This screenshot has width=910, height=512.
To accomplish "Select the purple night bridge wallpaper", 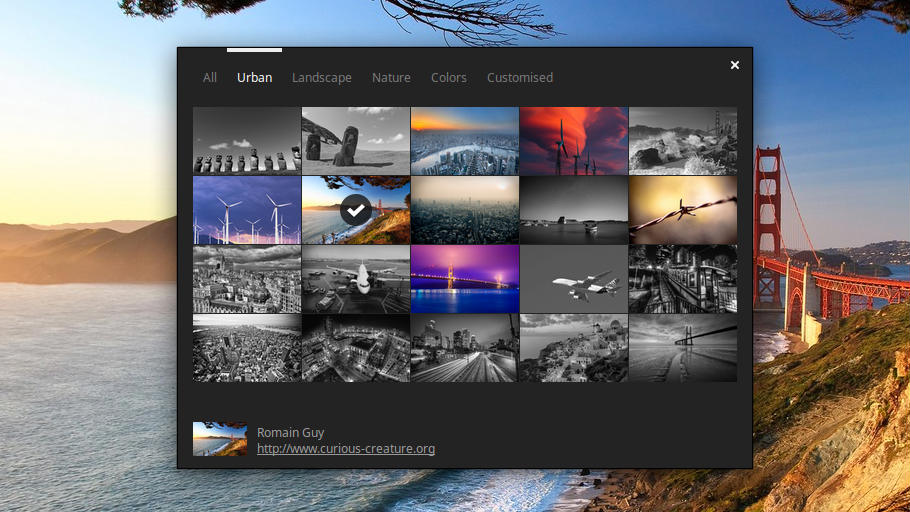I will (x=465, y=279).
